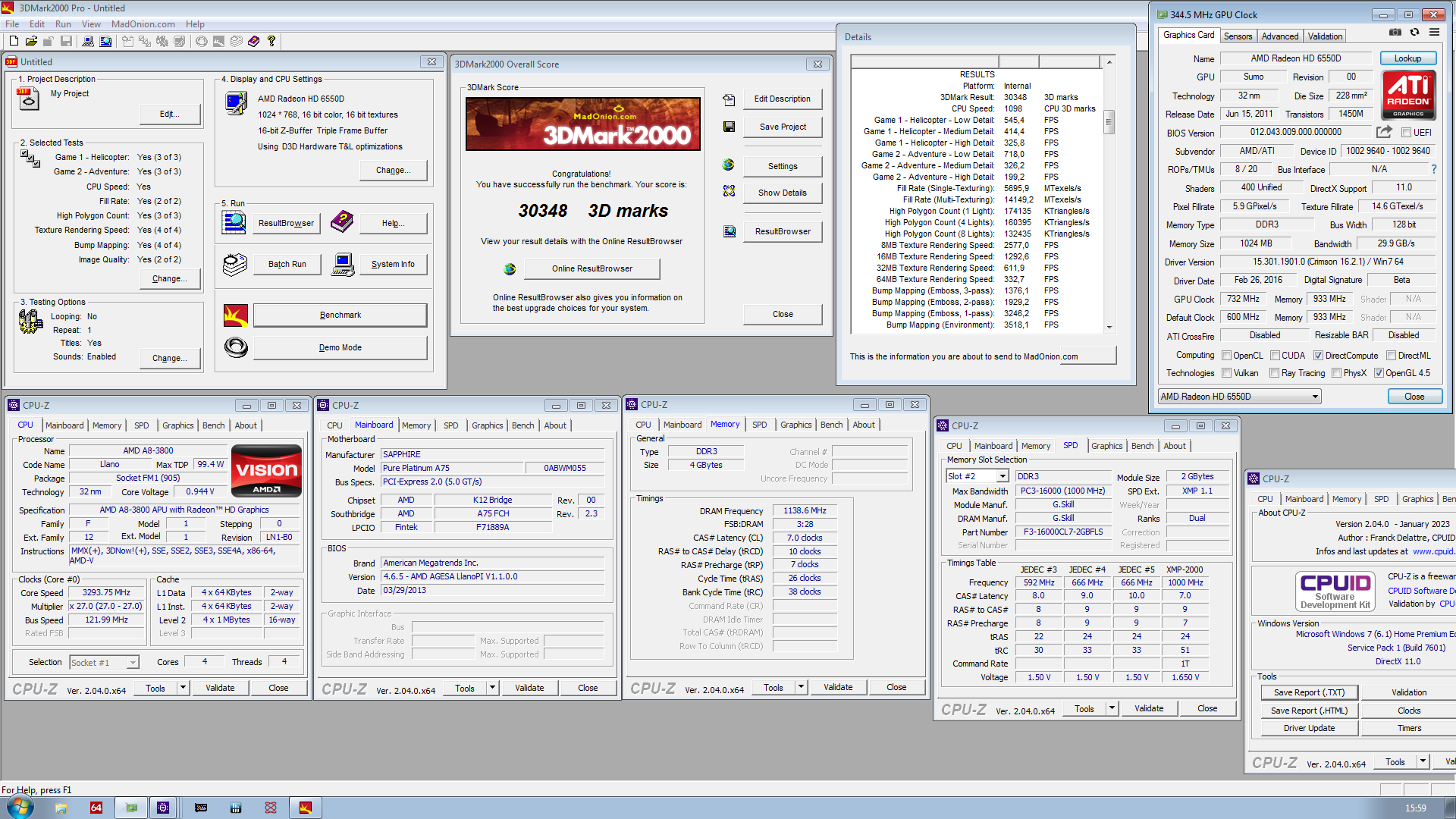Click the Lookup button in GPU-Z
This screenshot has width=1456, height=819.
1407,58
